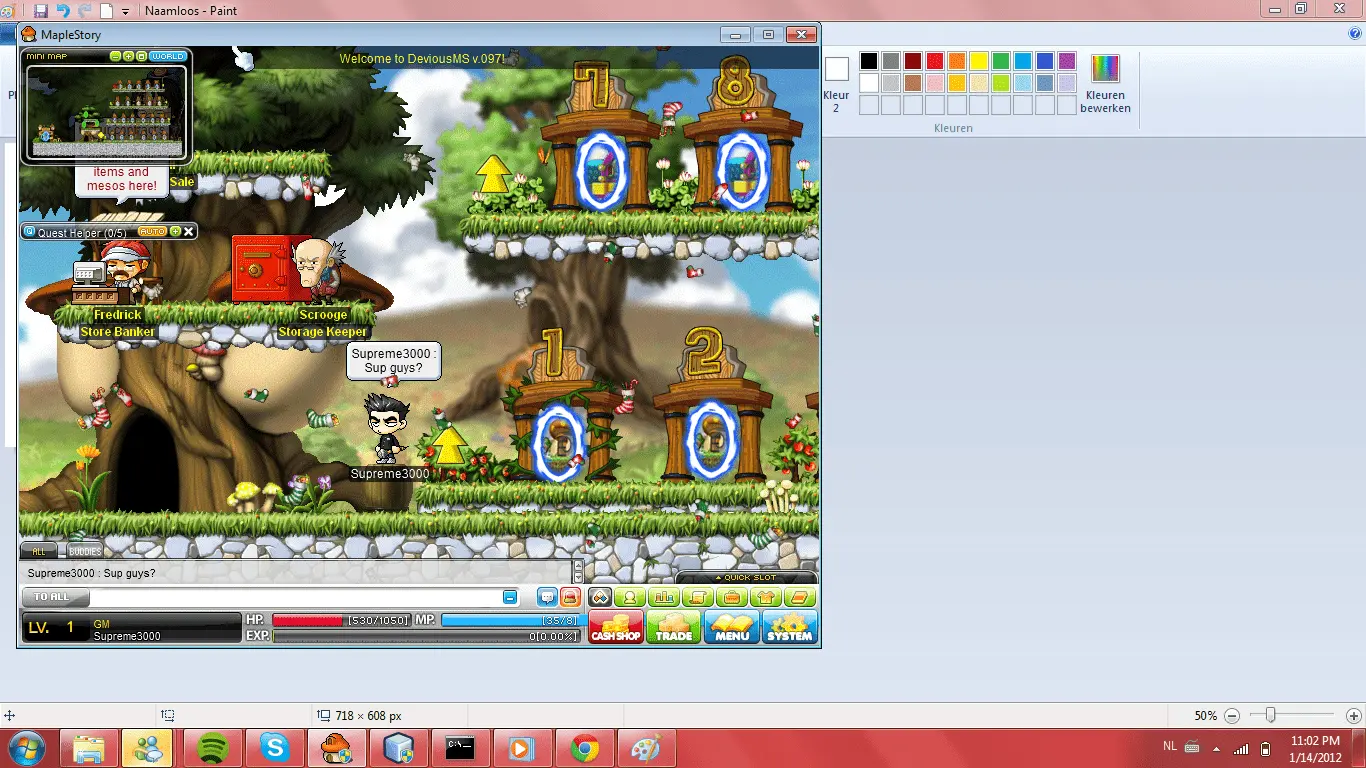Click the blue speech-bubble chat icon

[x=547, y=597]
